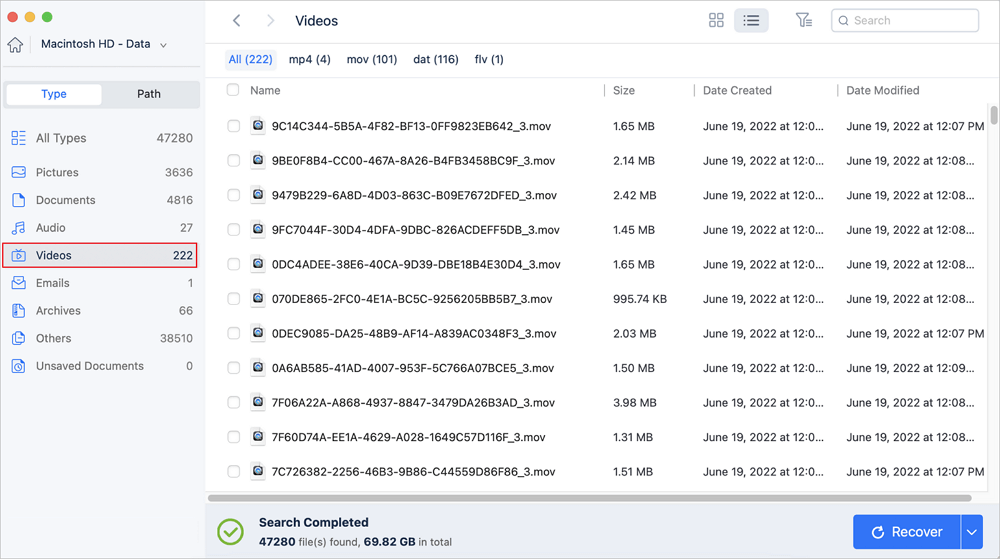The width and height of the screenshot is (1000, 559).
Task: Expand the Recover button dropdown arrow
Action: tap(971, 532)
